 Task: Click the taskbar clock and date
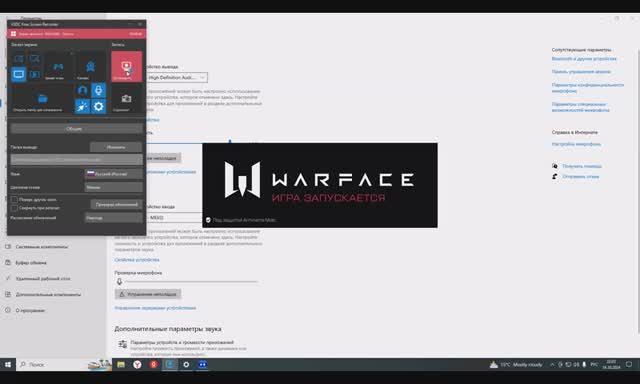coord(611,364)
